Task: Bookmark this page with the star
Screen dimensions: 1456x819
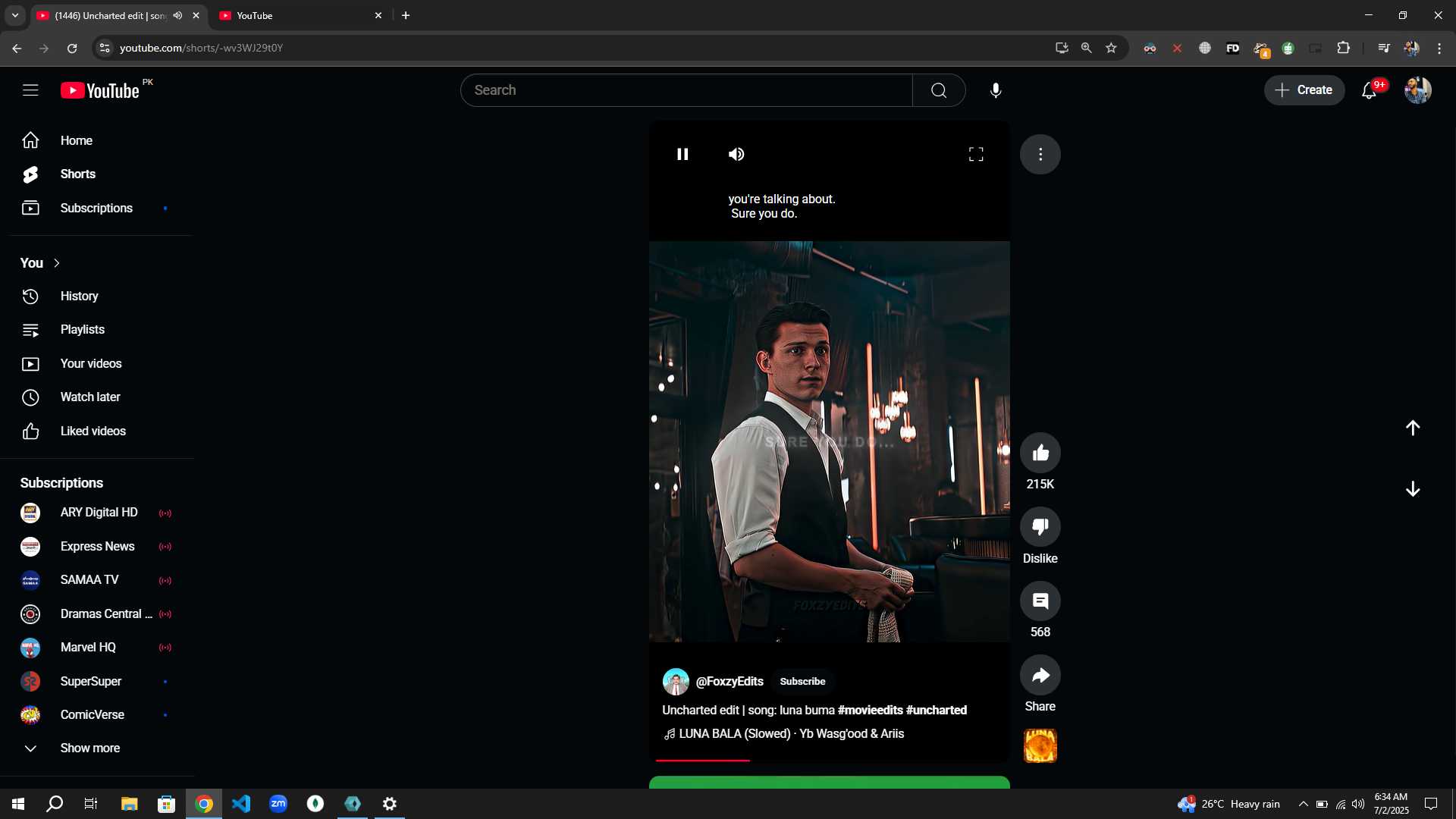Action: [x=1111, y=48]
